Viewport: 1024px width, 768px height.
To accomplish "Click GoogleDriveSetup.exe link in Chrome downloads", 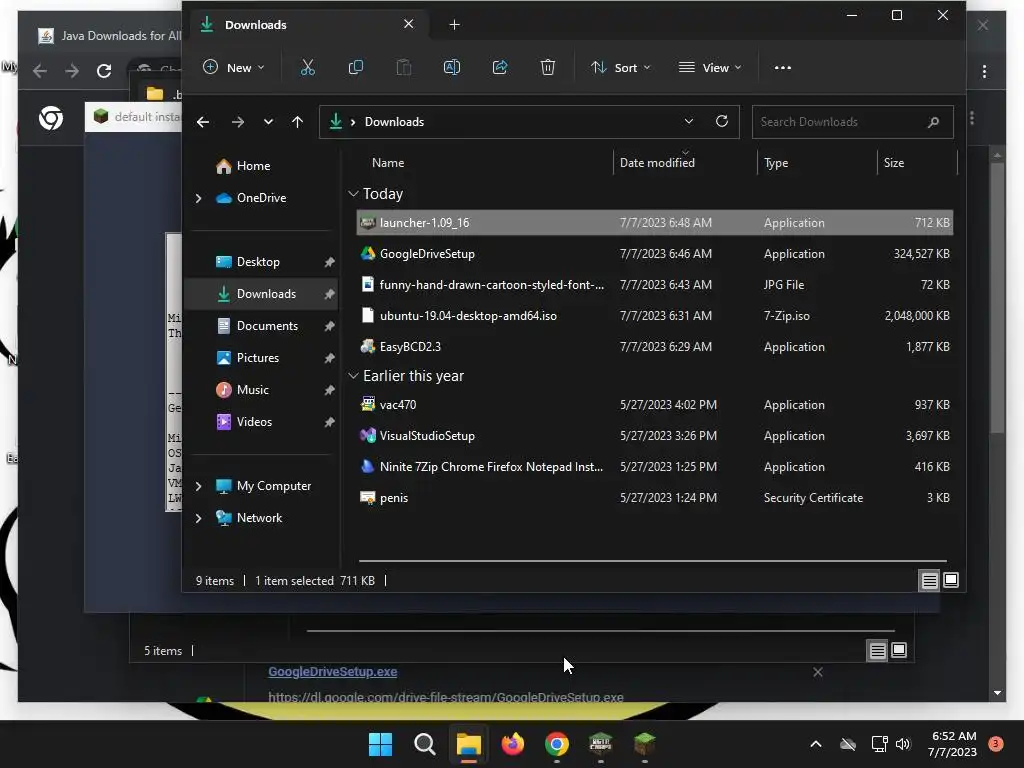I will pos(332,671).
